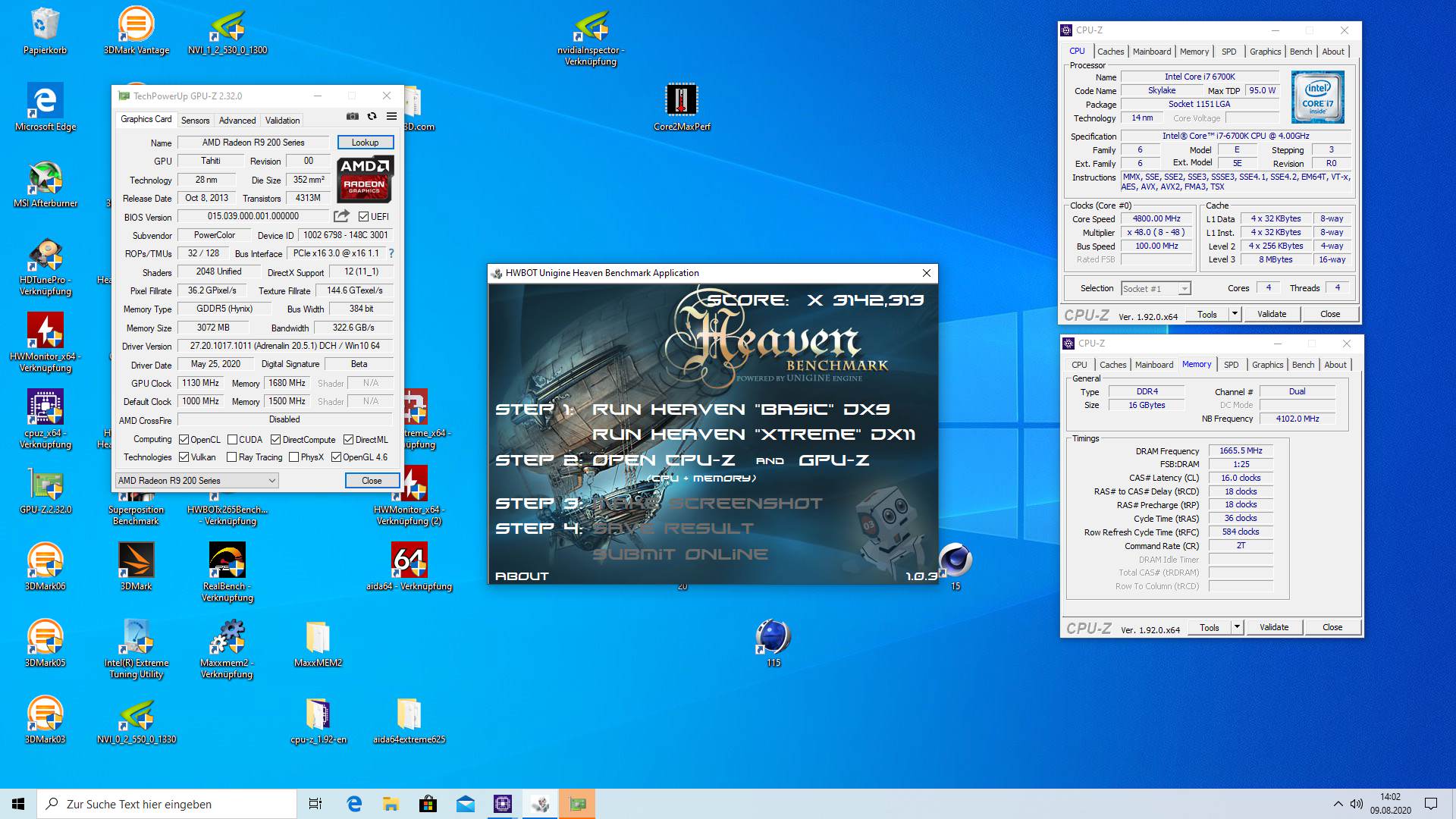Open the Papierkorb recycle bin icon
Image resolution: width=1456 pixels, height=819 pixels.
[45, 30]
